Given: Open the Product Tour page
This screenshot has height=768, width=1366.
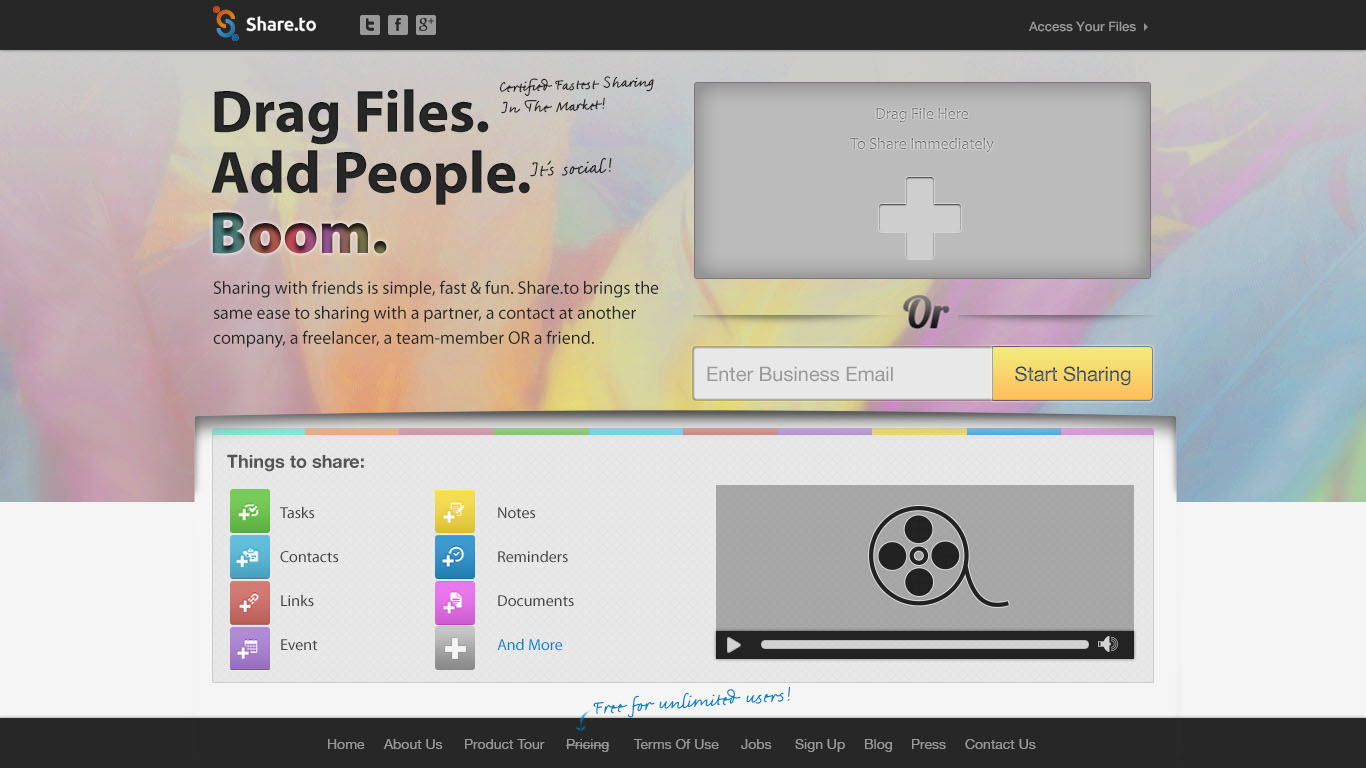Looking at the screenshot, I should [503, 744].
